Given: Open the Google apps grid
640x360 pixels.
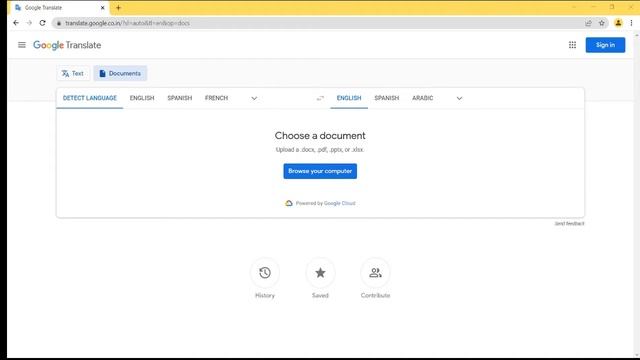Looking at the screenshot, I should click(x=572, y=45).
